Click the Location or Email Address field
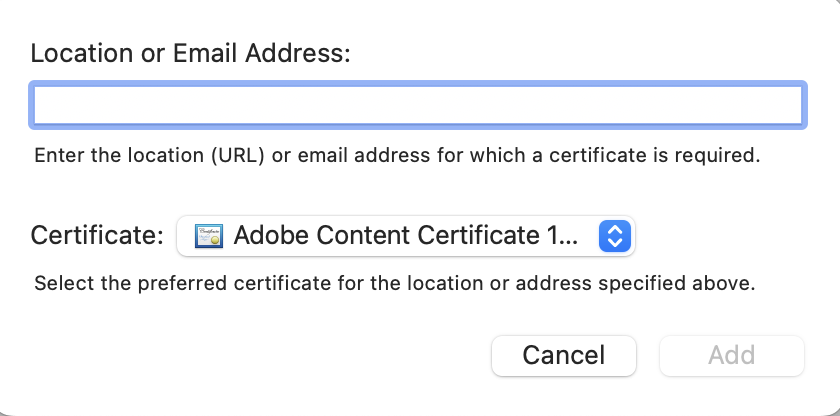This screenshot has height=416, width=840. coord(418,105)
